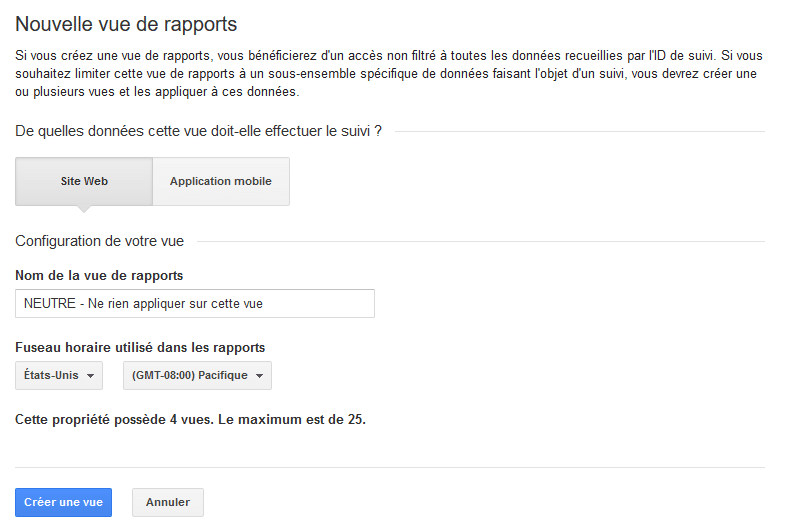Click the text stating the property has 4 views

[190, 419]
